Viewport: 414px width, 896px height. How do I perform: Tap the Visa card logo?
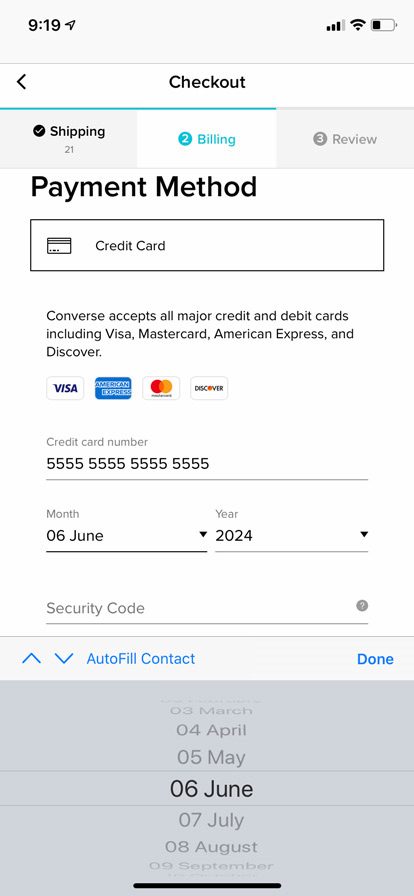(65, 388)
